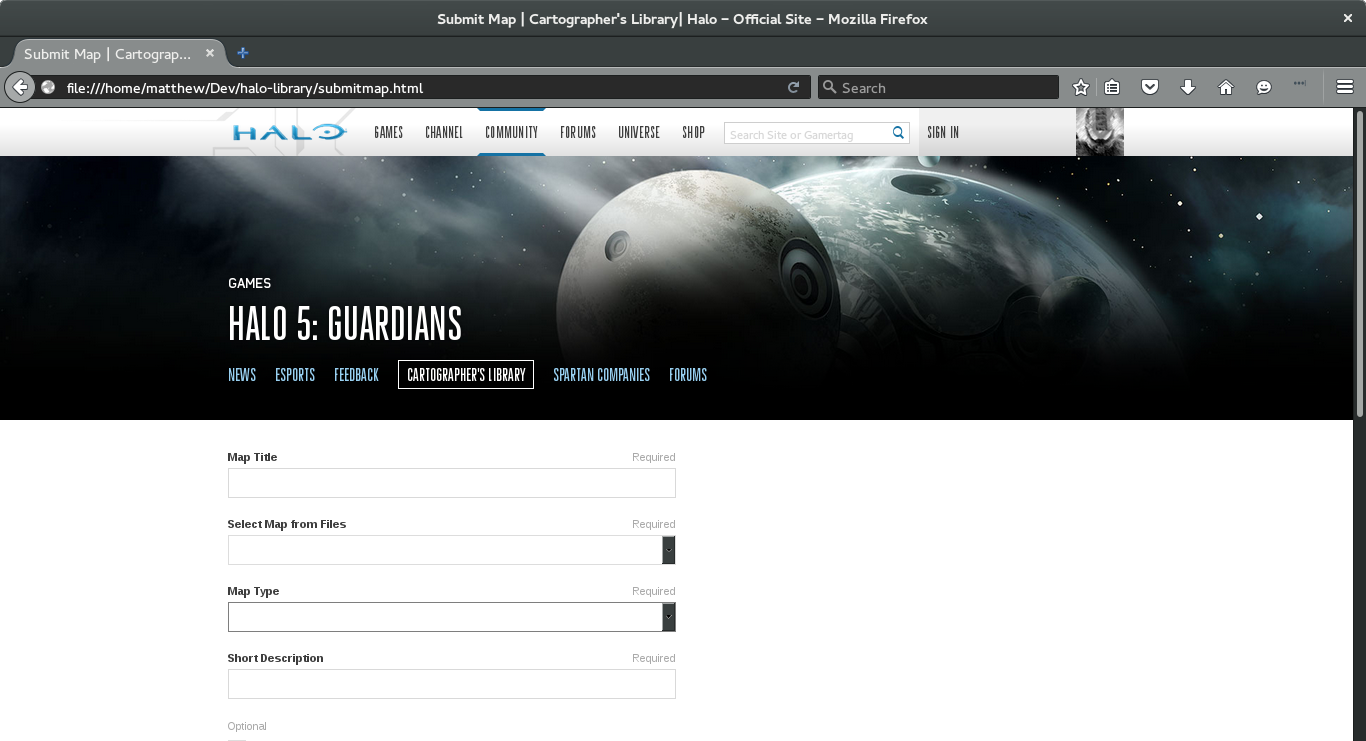Go to the News sub-tab

[242, 375]
